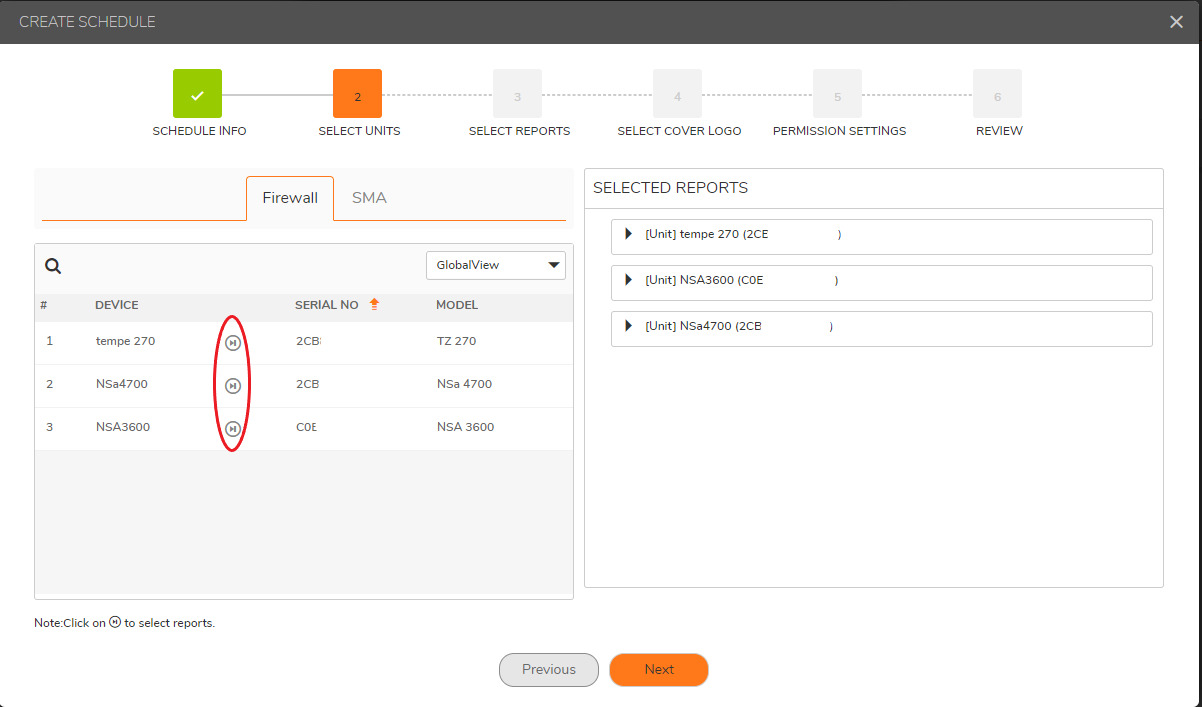Expand [Unit] NSA3600 report entry
The image size is (1202, 707).
(x=629, y=280)
